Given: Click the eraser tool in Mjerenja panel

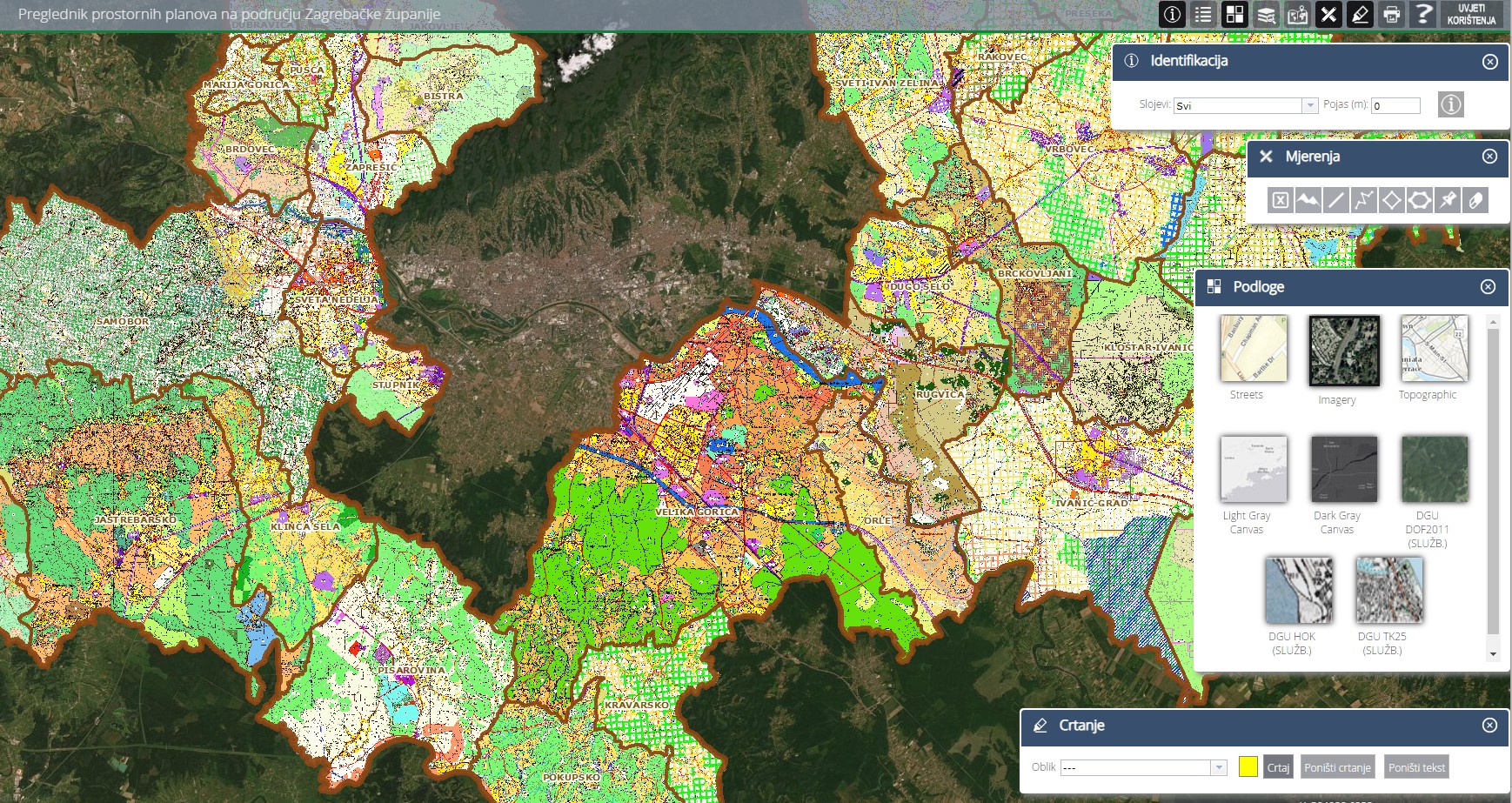Looking at the screenshot, I should point(1475,201).
